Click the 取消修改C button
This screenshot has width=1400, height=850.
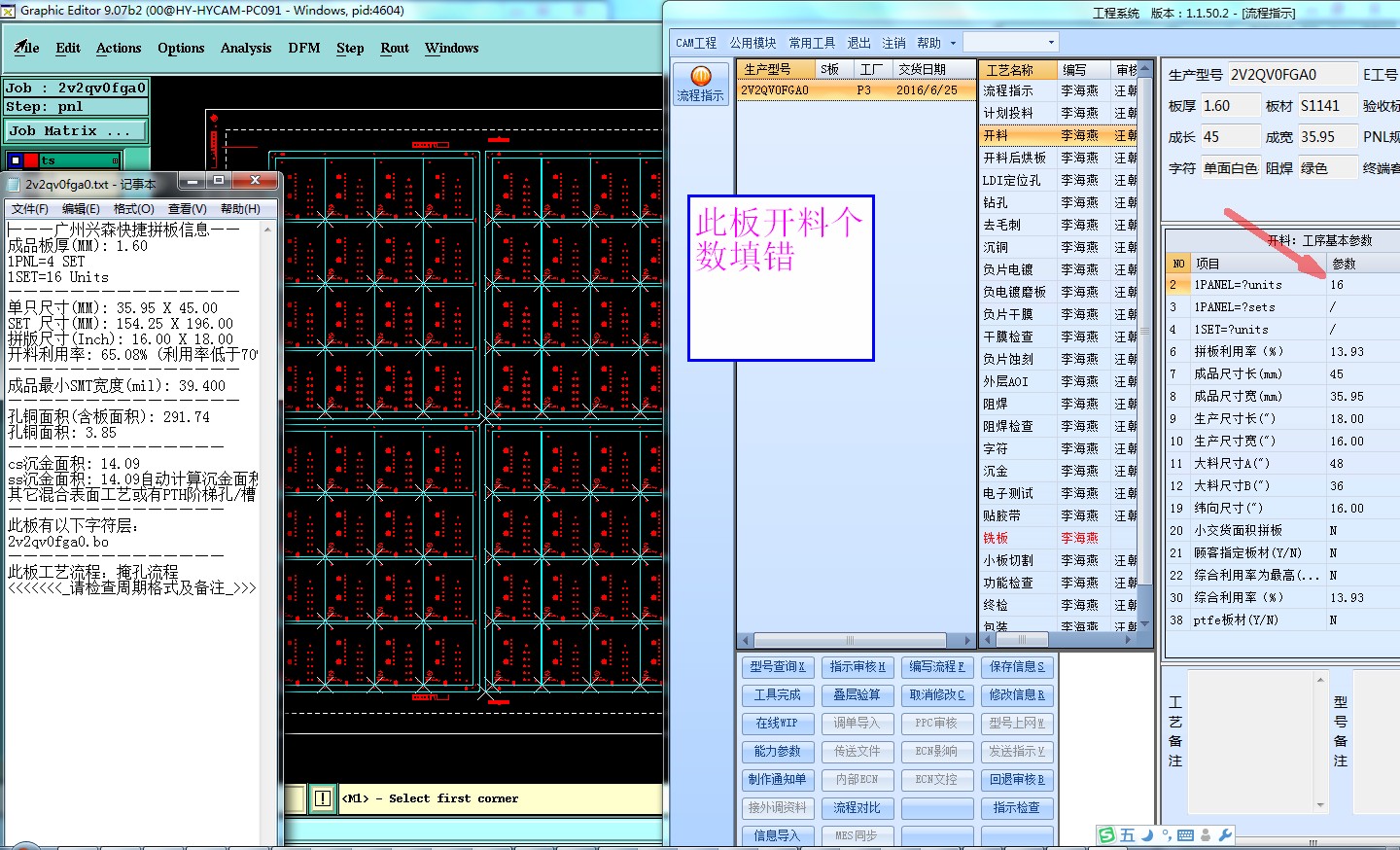pyautogui.click(x=937, y=695)
